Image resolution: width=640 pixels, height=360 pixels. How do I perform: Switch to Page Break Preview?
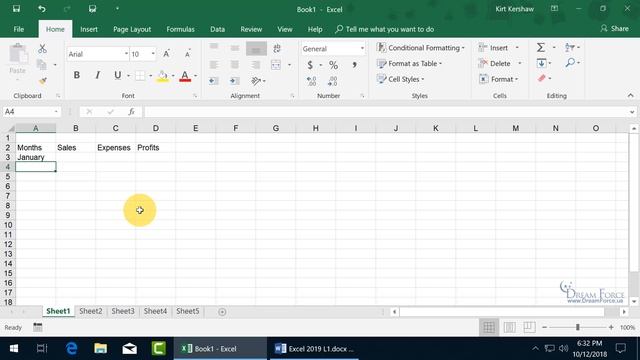coord(529,327)
